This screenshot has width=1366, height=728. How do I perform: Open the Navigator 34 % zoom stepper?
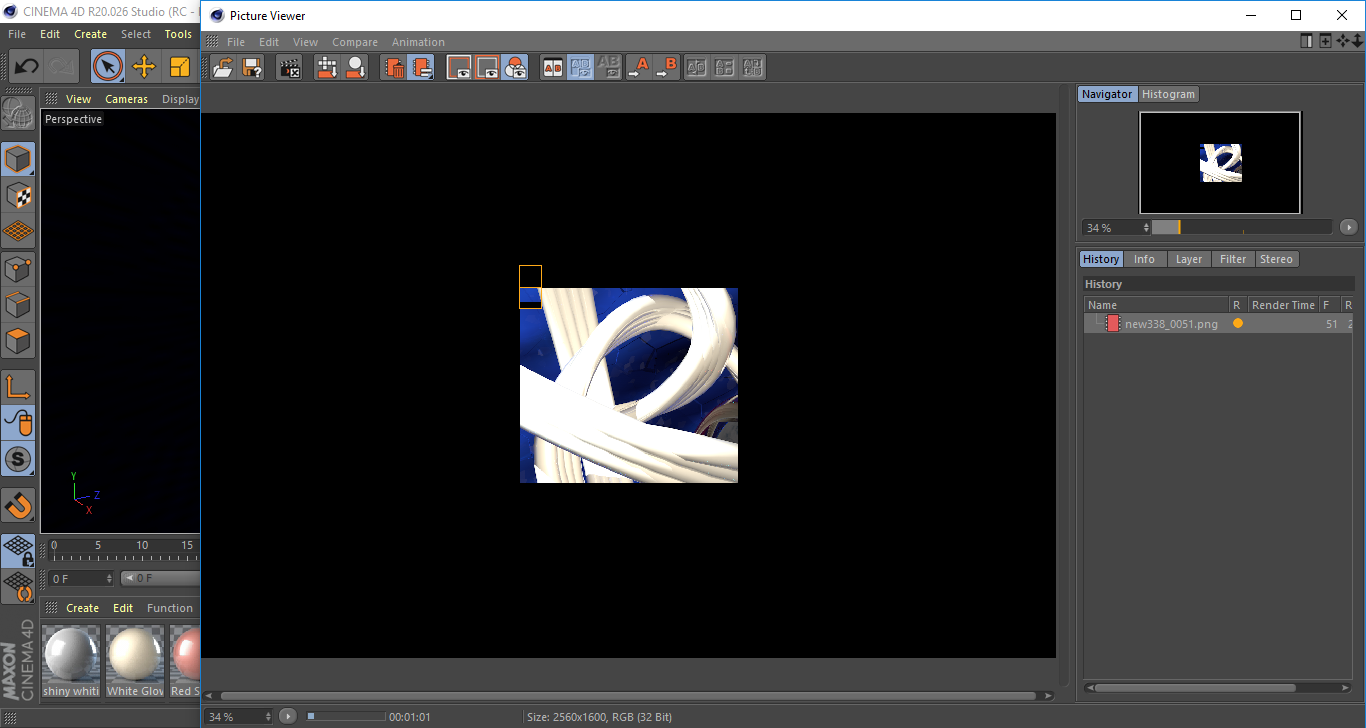[1146, 228]
